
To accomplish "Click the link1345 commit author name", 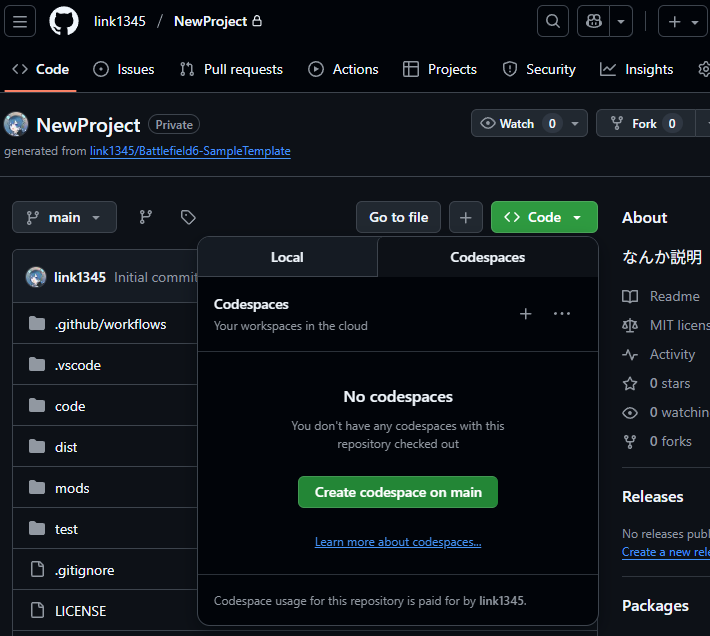I will point(80,277).
